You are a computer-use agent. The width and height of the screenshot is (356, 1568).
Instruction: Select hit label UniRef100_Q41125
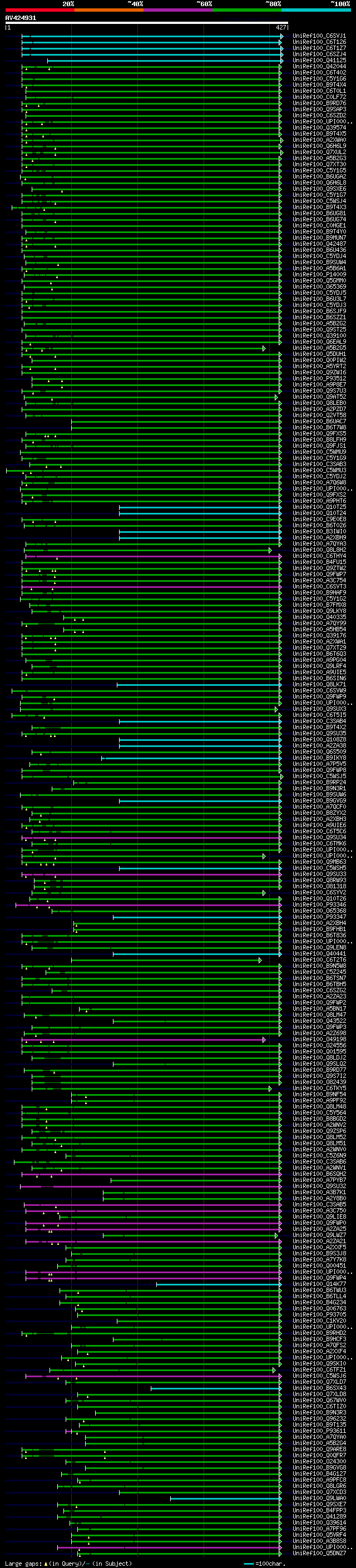click(x=319, y=61)
